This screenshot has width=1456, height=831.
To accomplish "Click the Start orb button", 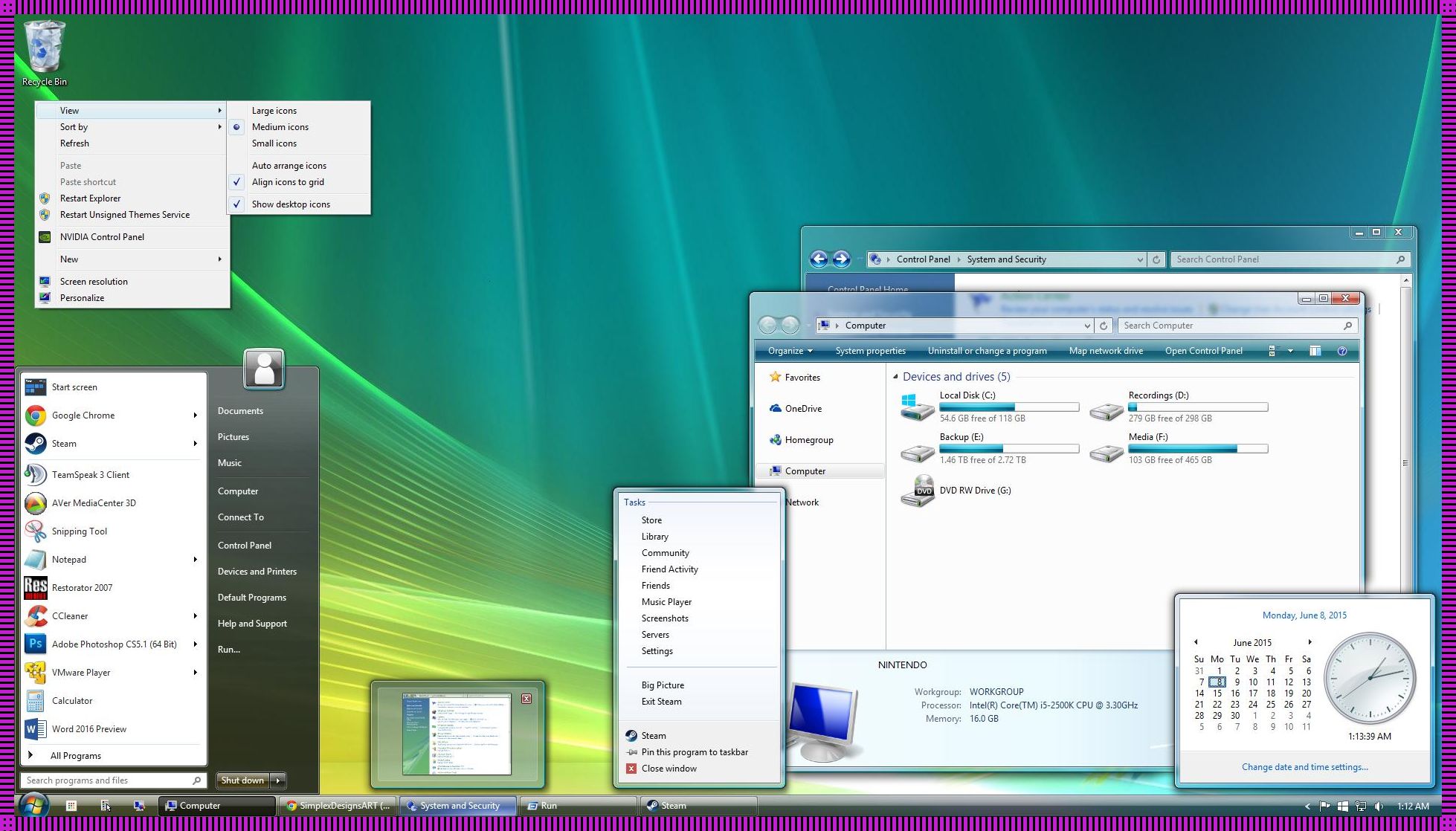I will click(x=33, y=805).
